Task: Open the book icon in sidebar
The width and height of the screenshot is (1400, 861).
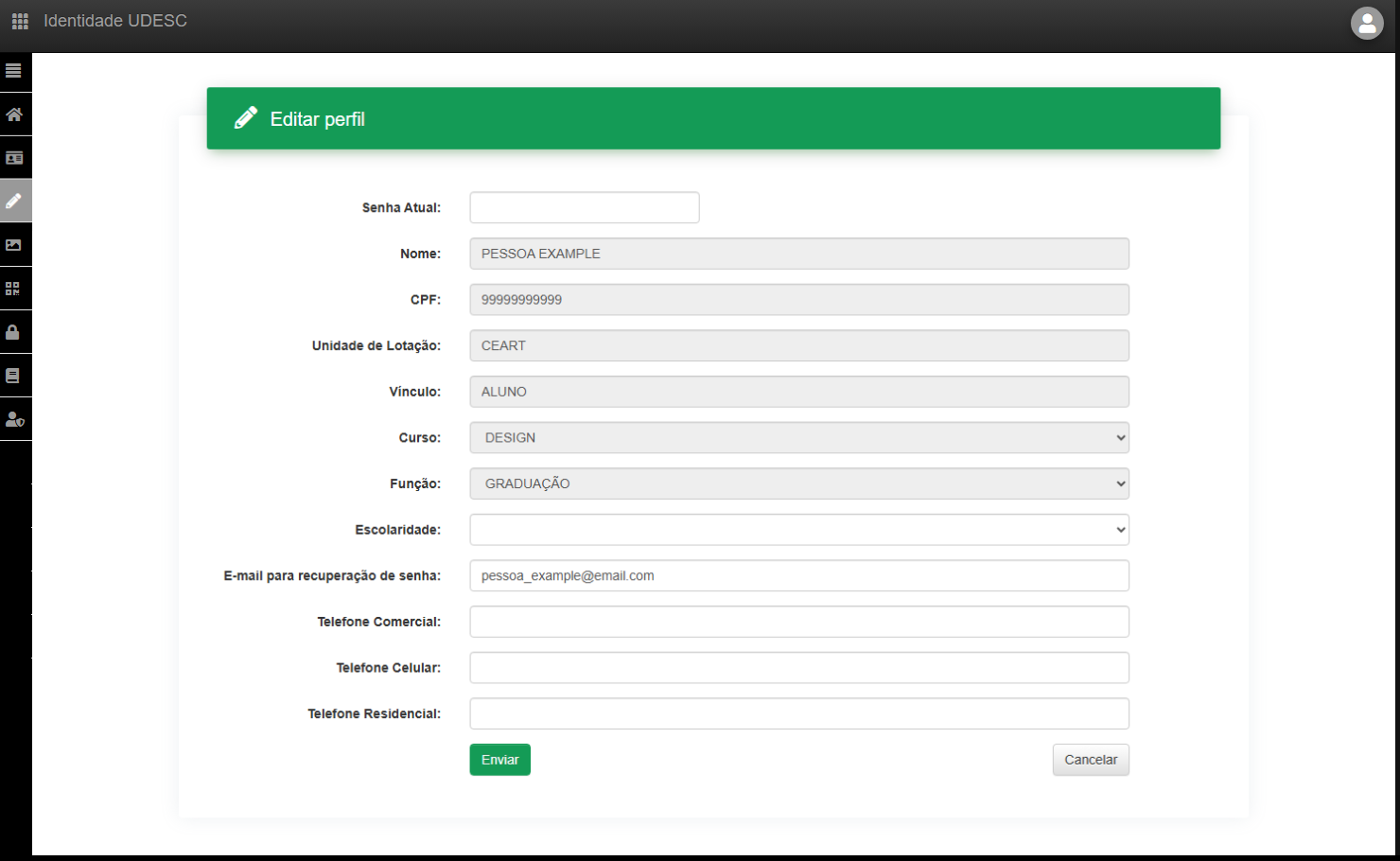Action: 13,376
